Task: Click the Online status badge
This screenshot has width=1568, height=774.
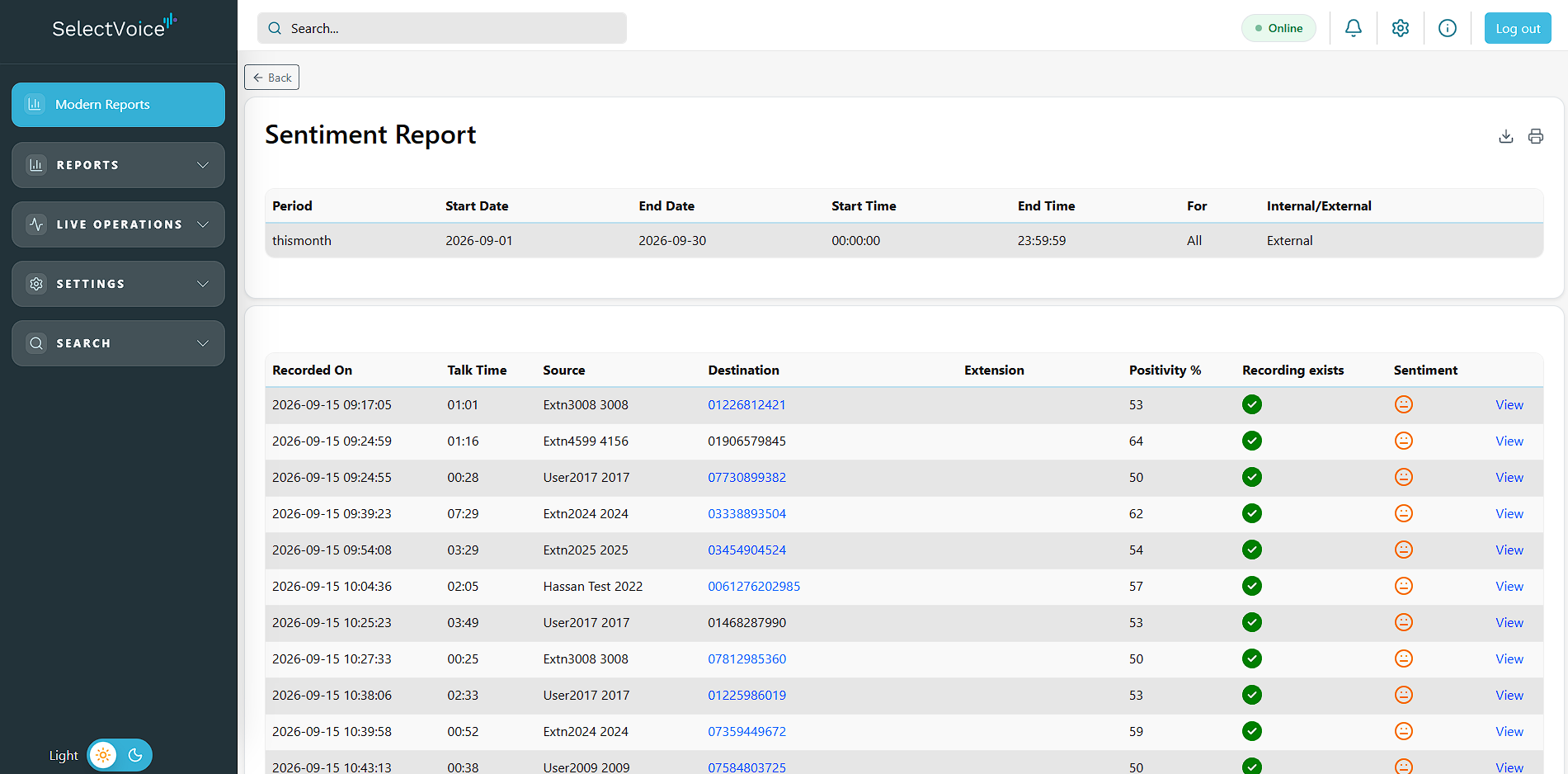Action: coord(1278,28)
